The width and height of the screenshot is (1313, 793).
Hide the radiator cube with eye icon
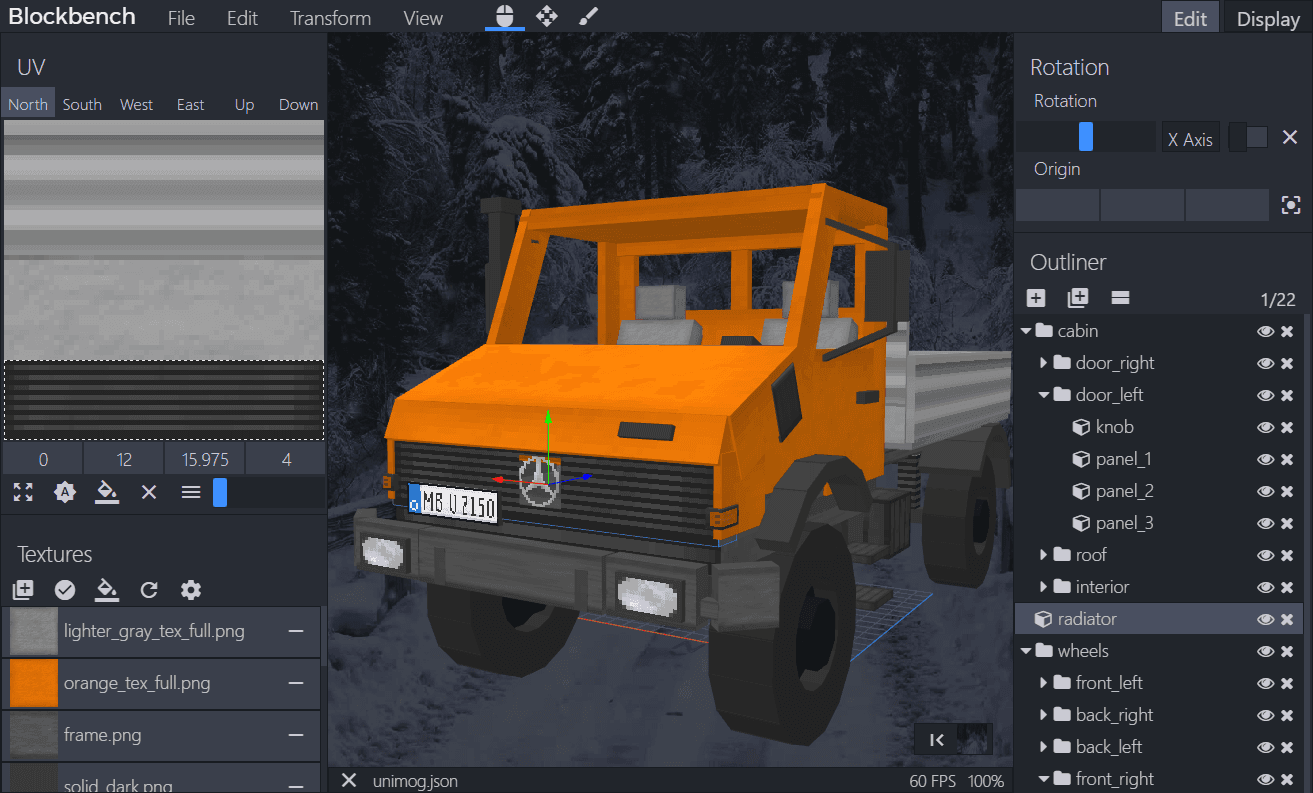pyautogui.click(x=1265, y=619)
